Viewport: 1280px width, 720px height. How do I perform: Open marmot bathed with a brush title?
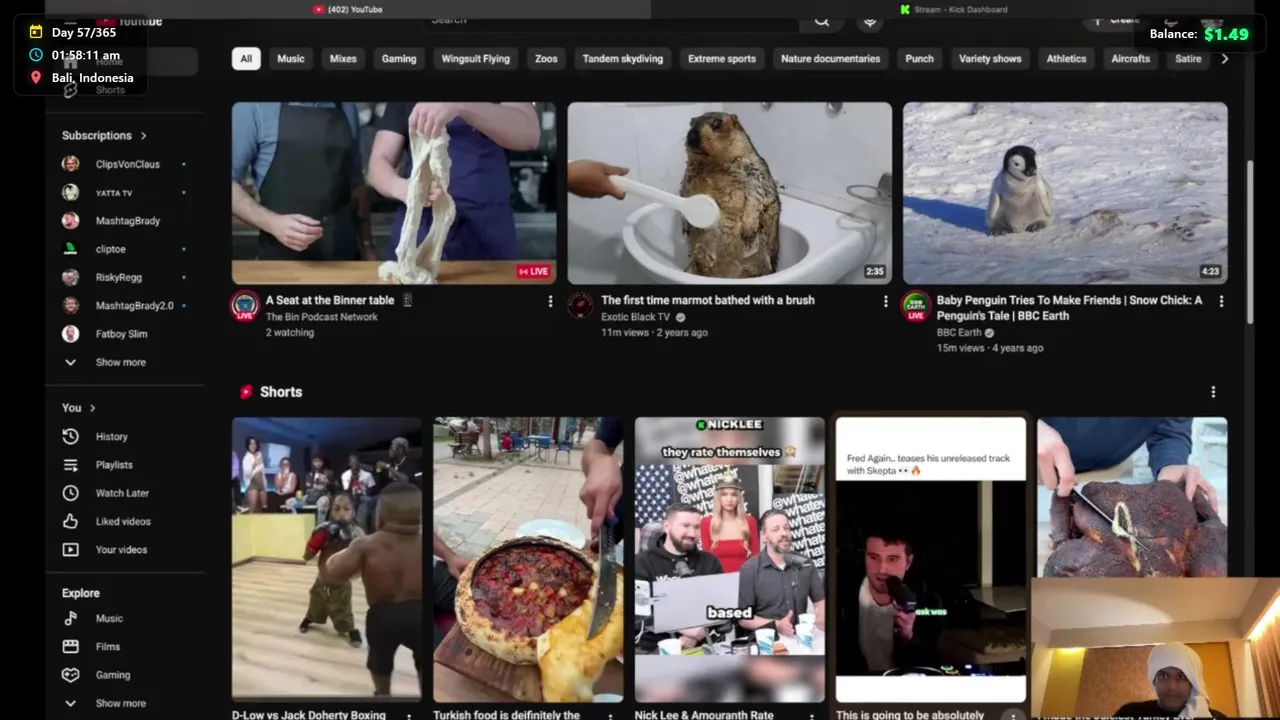point(708,300)
